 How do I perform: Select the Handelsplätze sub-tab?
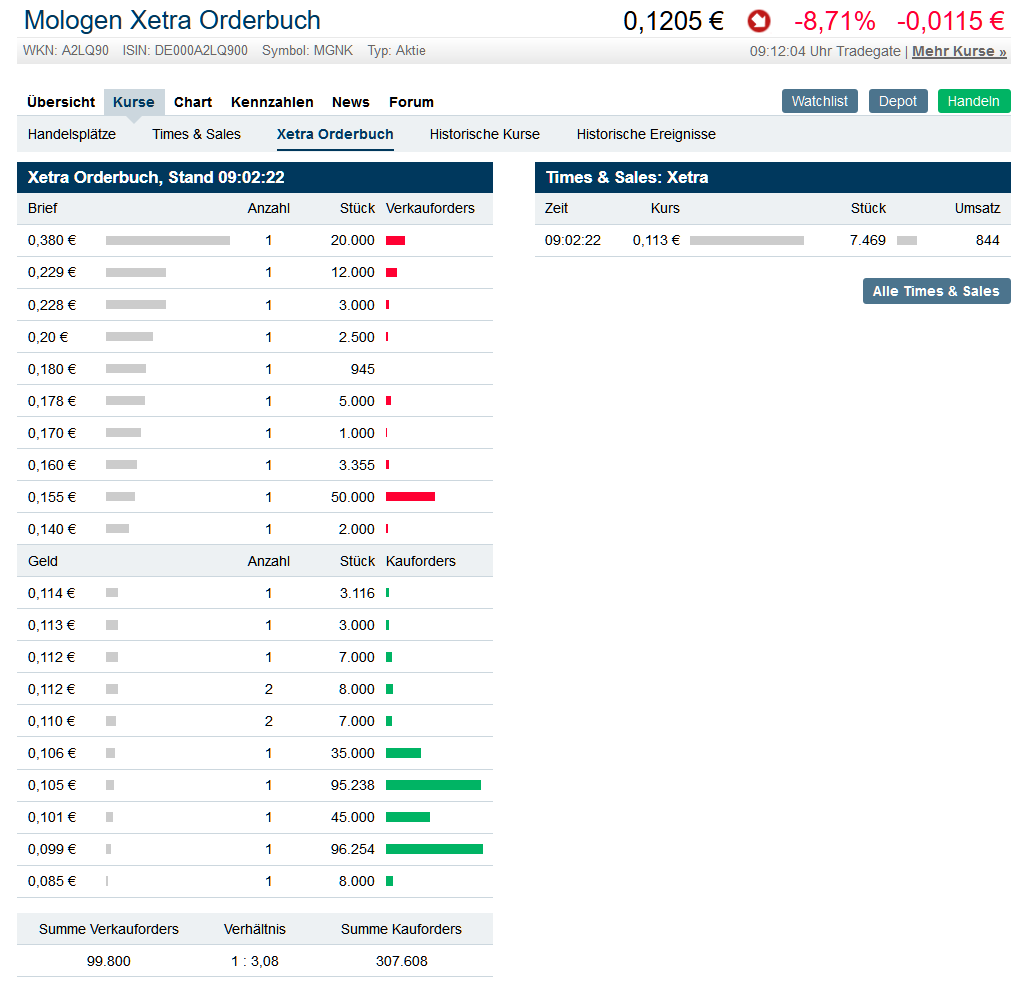72,134
